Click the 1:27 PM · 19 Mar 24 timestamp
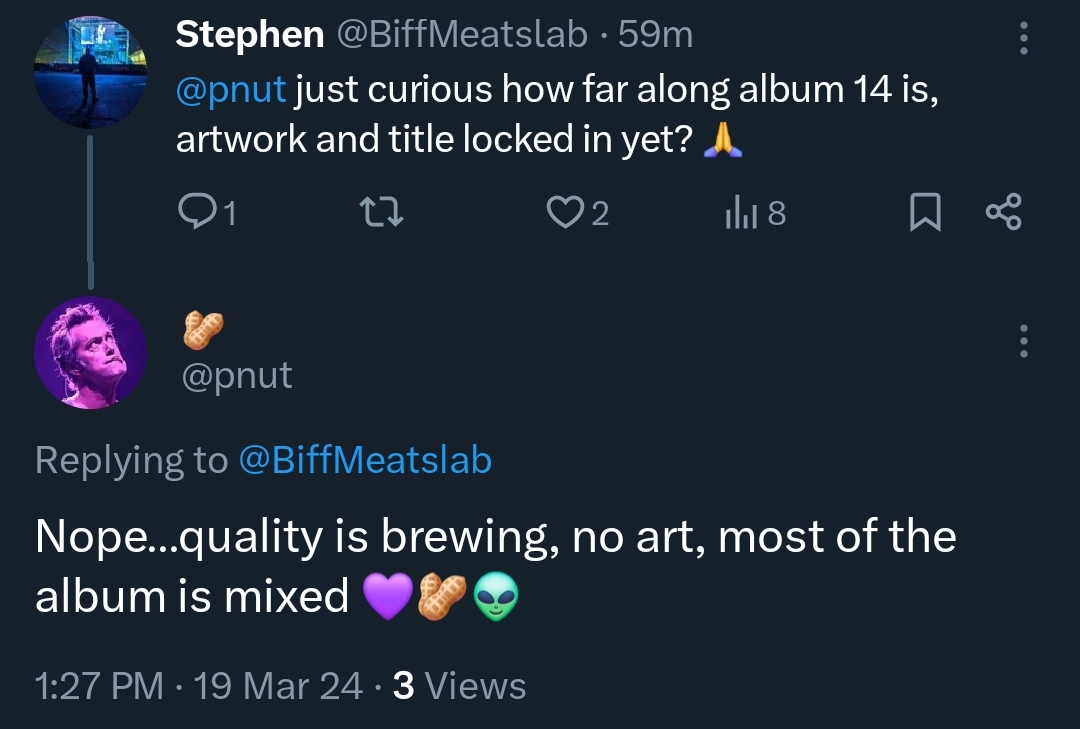This screenshot has height=729, width=1080. (x=198, y=686)
